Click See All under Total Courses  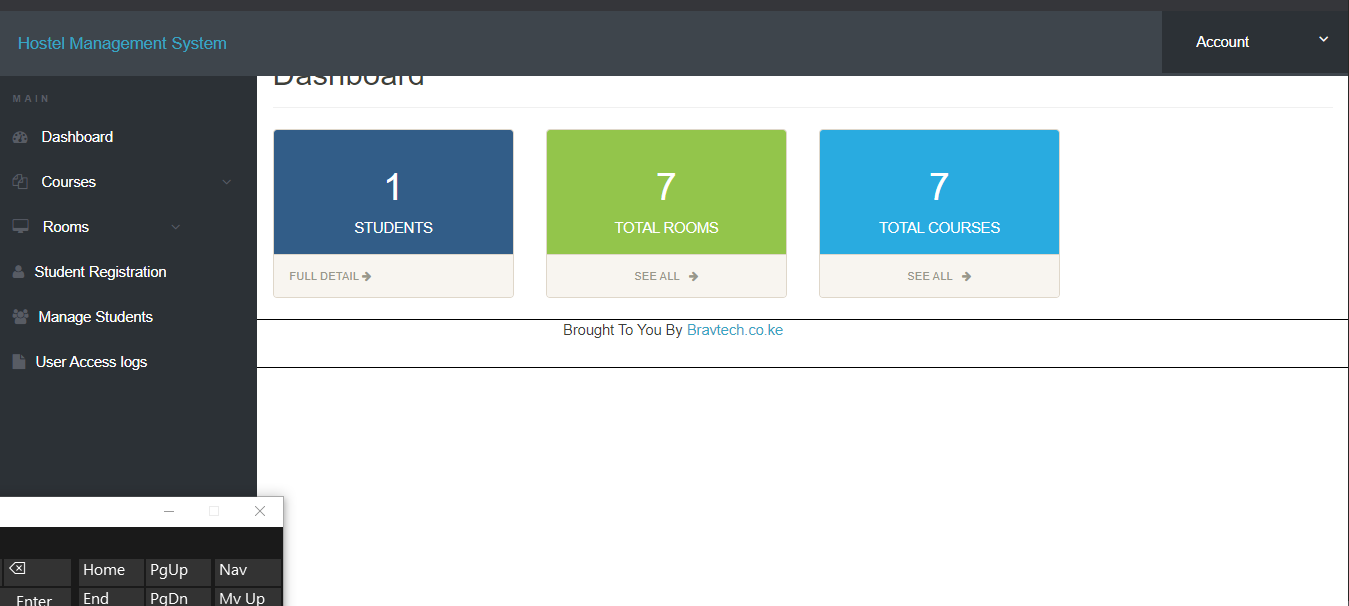939,276
